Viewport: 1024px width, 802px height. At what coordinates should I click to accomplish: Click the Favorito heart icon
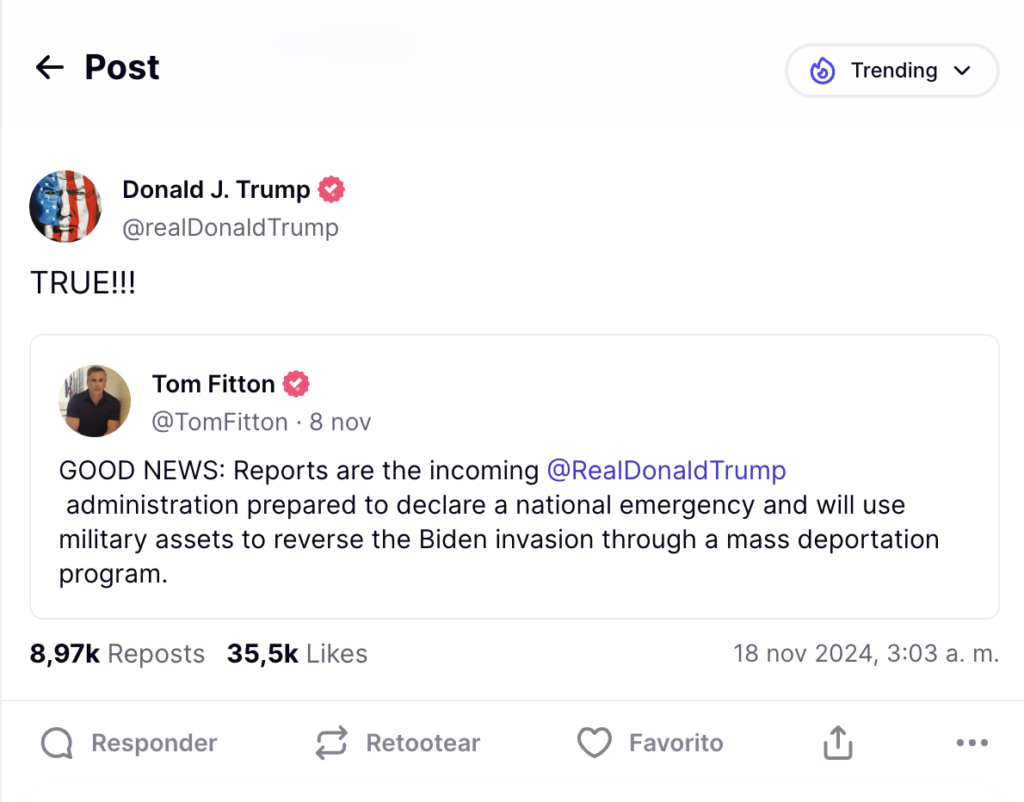594,743
